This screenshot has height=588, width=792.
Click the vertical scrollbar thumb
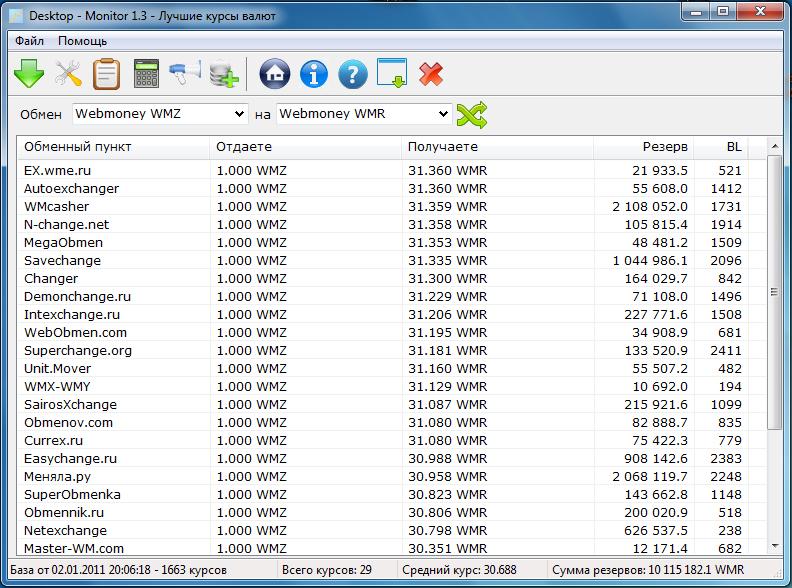pyautogui.click(x=774, y=292)
